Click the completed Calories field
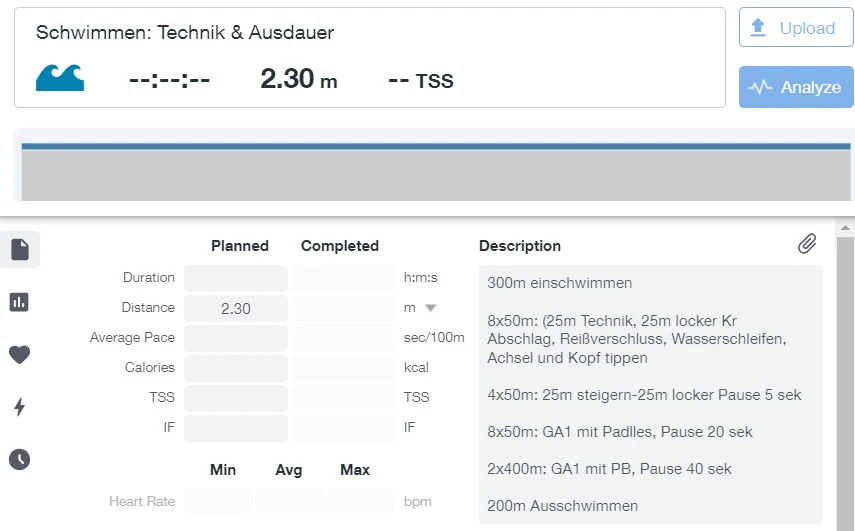This screenshot has width=855, height=531. tap(342, 369)
